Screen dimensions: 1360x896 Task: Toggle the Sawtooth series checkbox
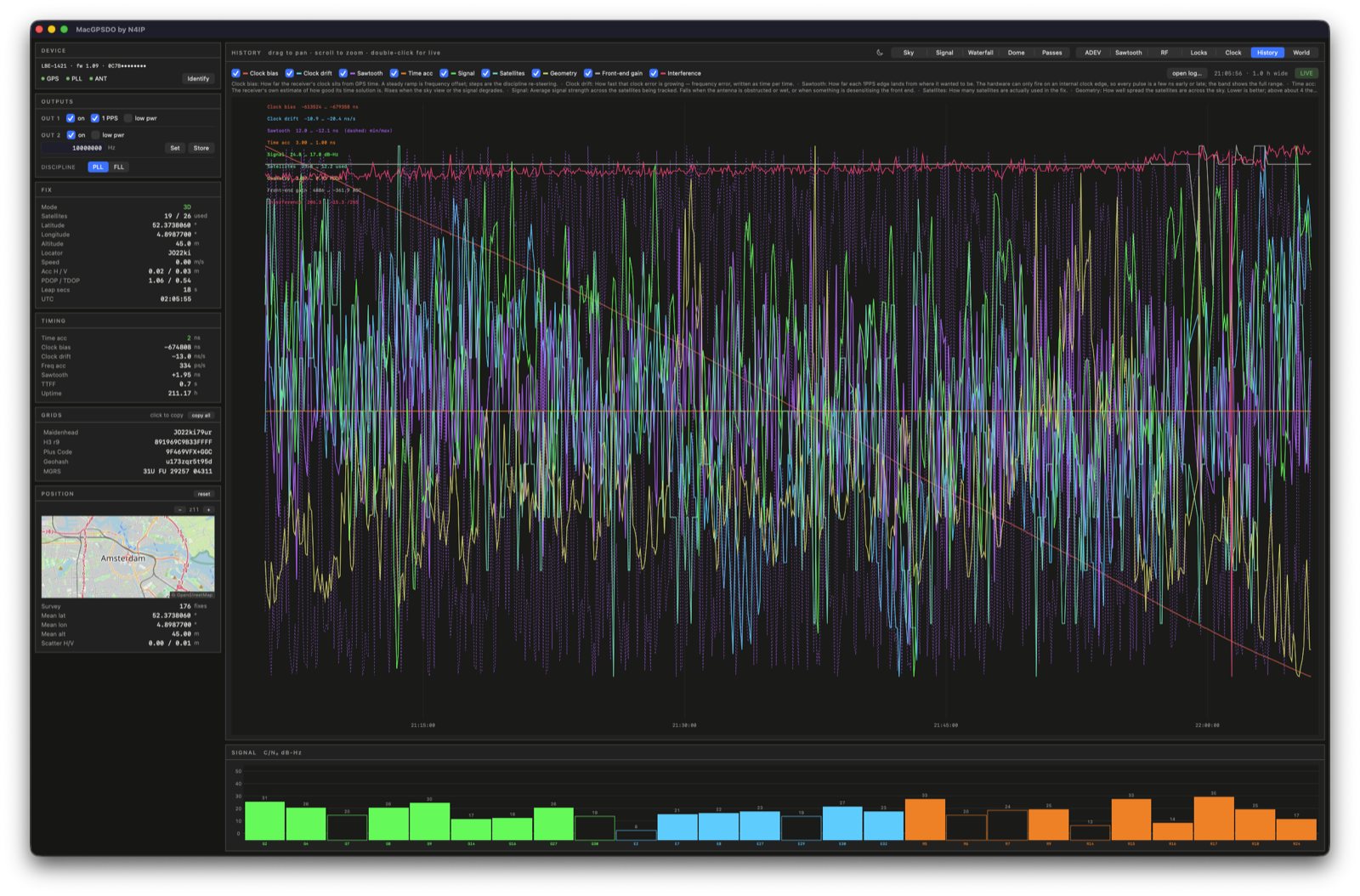point(343,73)
